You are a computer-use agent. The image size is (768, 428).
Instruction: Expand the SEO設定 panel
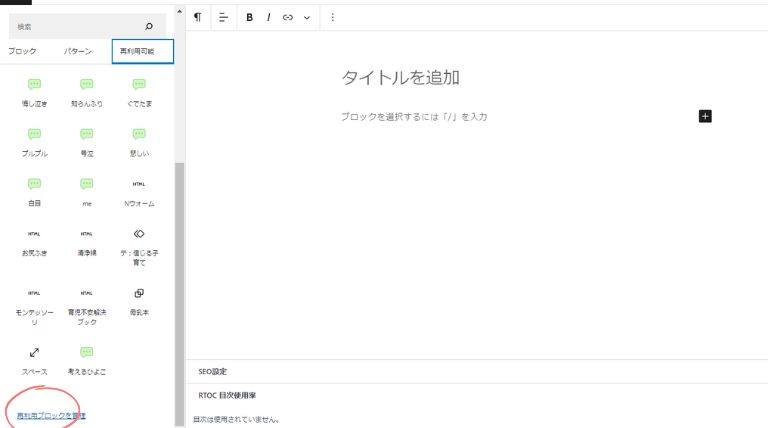click(x=212, y=371)
